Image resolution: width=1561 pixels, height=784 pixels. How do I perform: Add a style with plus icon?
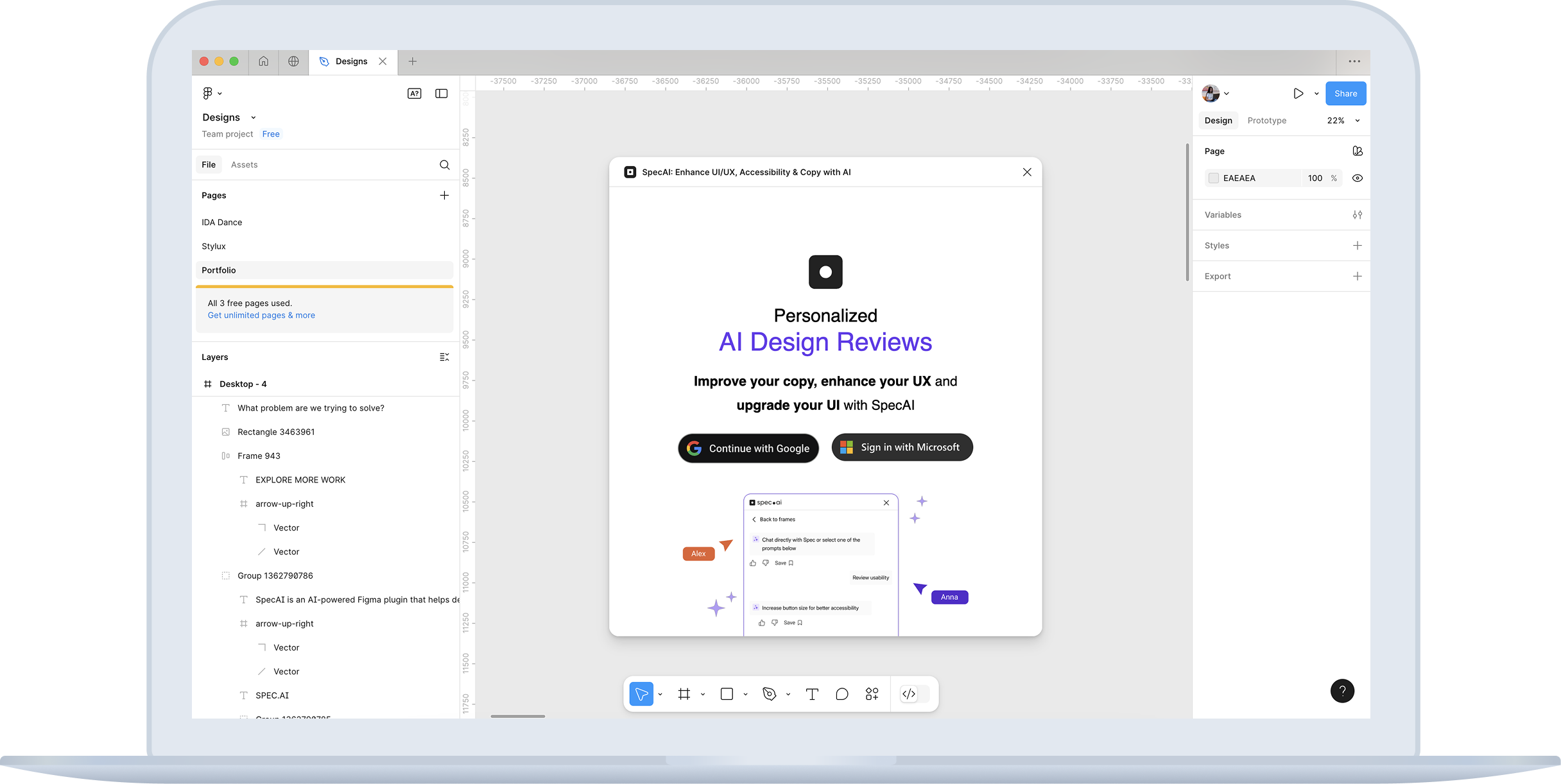tap(1358, 246)
